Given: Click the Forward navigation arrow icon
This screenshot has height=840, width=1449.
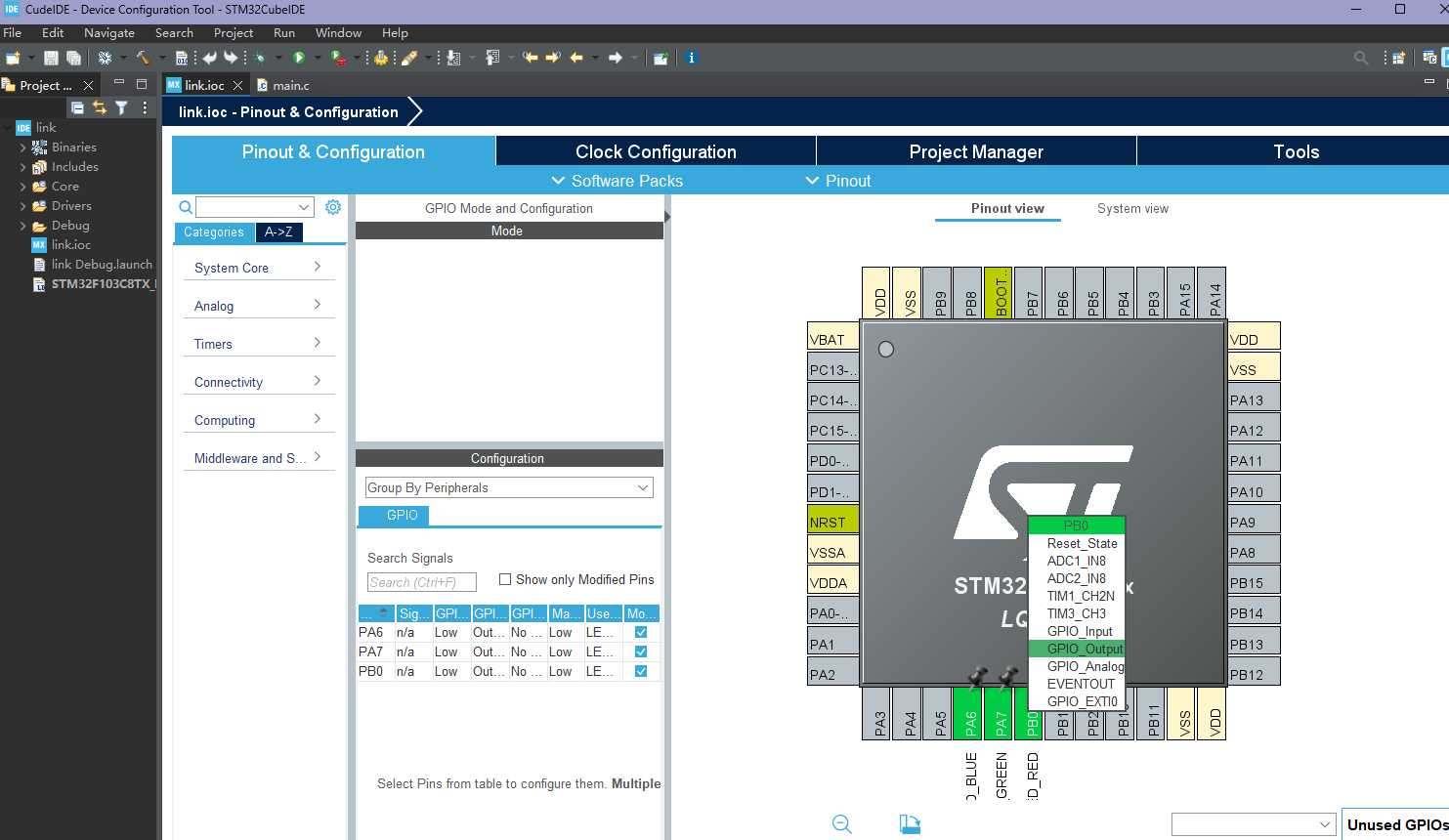Looking at the screenshot, I should click(616, 59).
